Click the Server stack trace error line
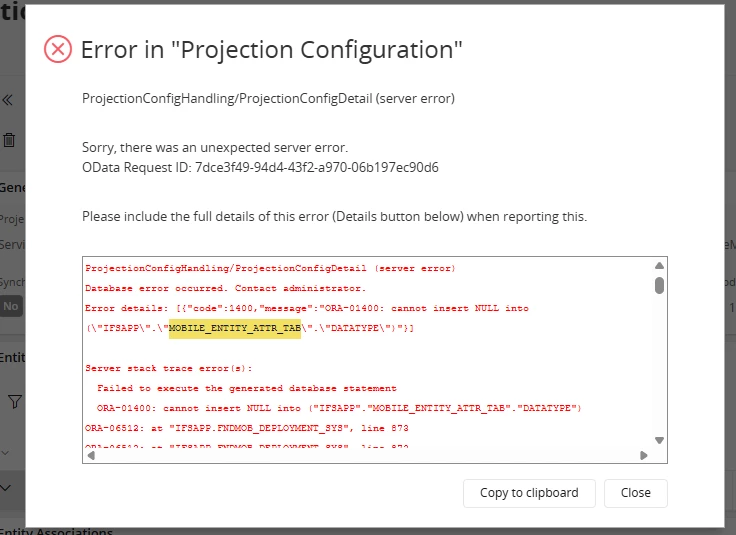Image resolution: width=736 pixels, height=535 pixels. [169, 368]
